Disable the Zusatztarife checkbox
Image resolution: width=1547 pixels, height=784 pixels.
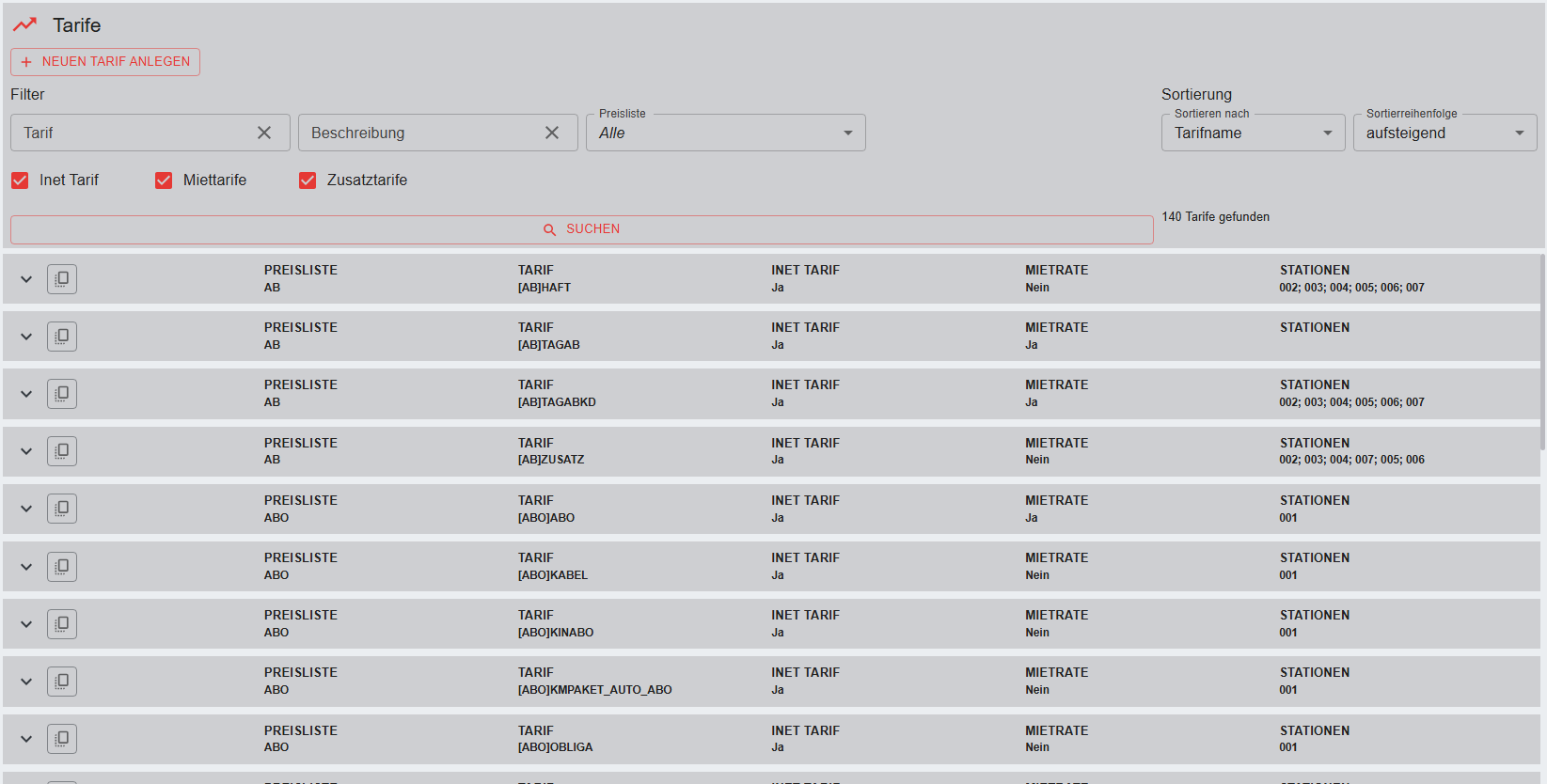pos(308,180)
